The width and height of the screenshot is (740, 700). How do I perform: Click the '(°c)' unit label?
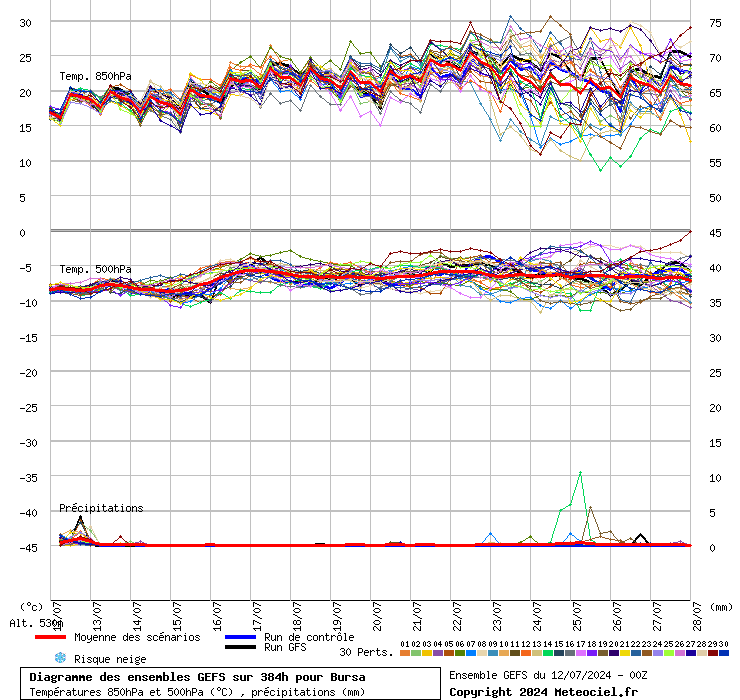click(x=32, y=607)
